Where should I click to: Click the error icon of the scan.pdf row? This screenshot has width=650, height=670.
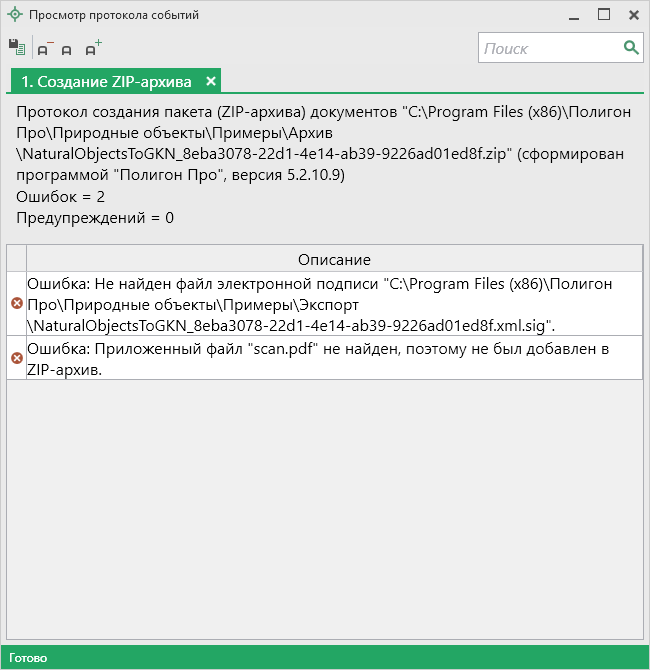coord(16,358)
